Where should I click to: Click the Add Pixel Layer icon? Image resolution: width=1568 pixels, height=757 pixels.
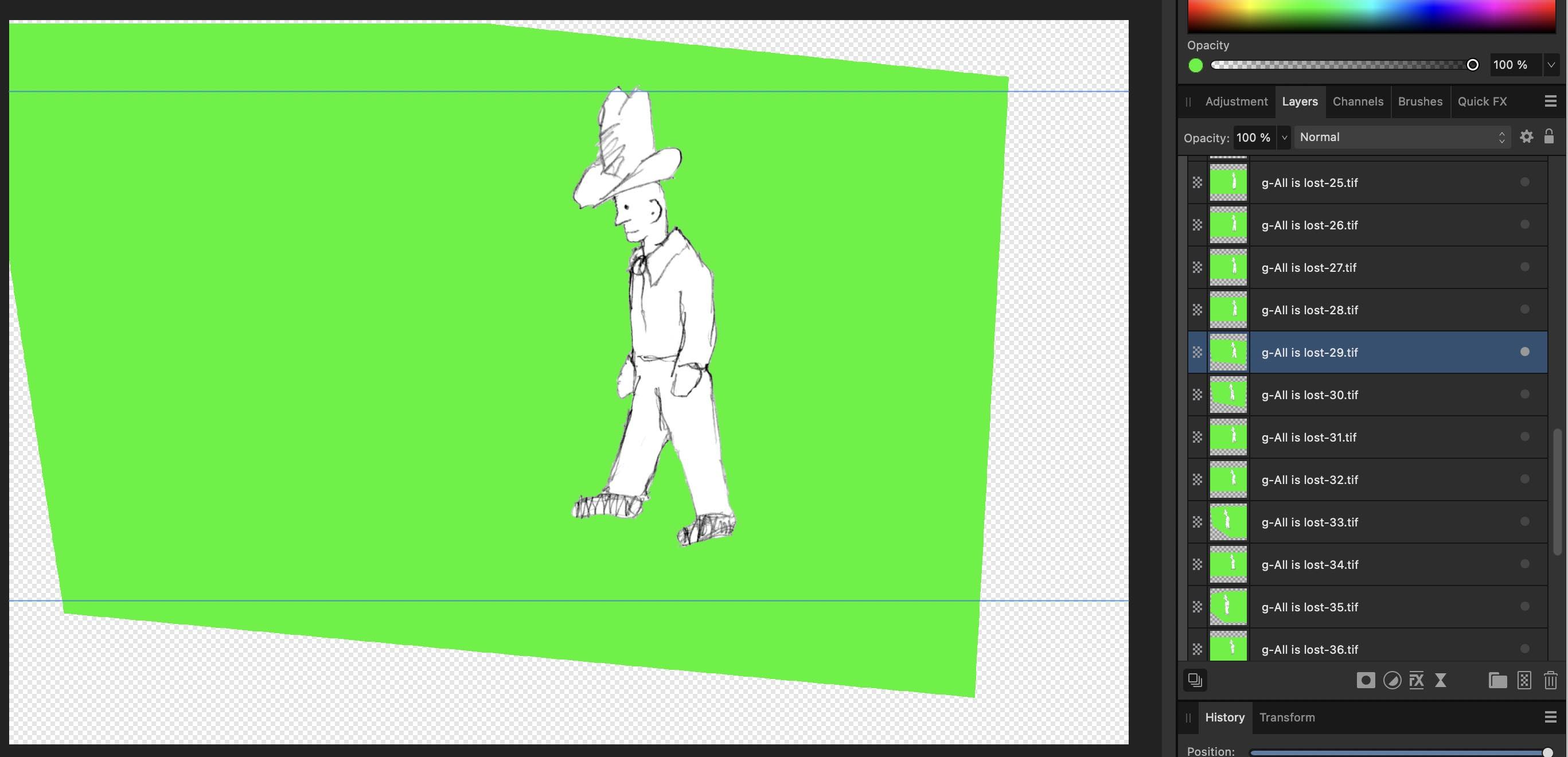[1524, 680]
